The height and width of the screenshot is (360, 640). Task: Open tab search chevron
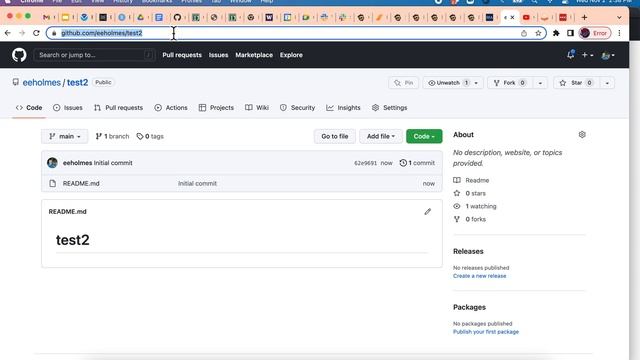click(619, 17)
